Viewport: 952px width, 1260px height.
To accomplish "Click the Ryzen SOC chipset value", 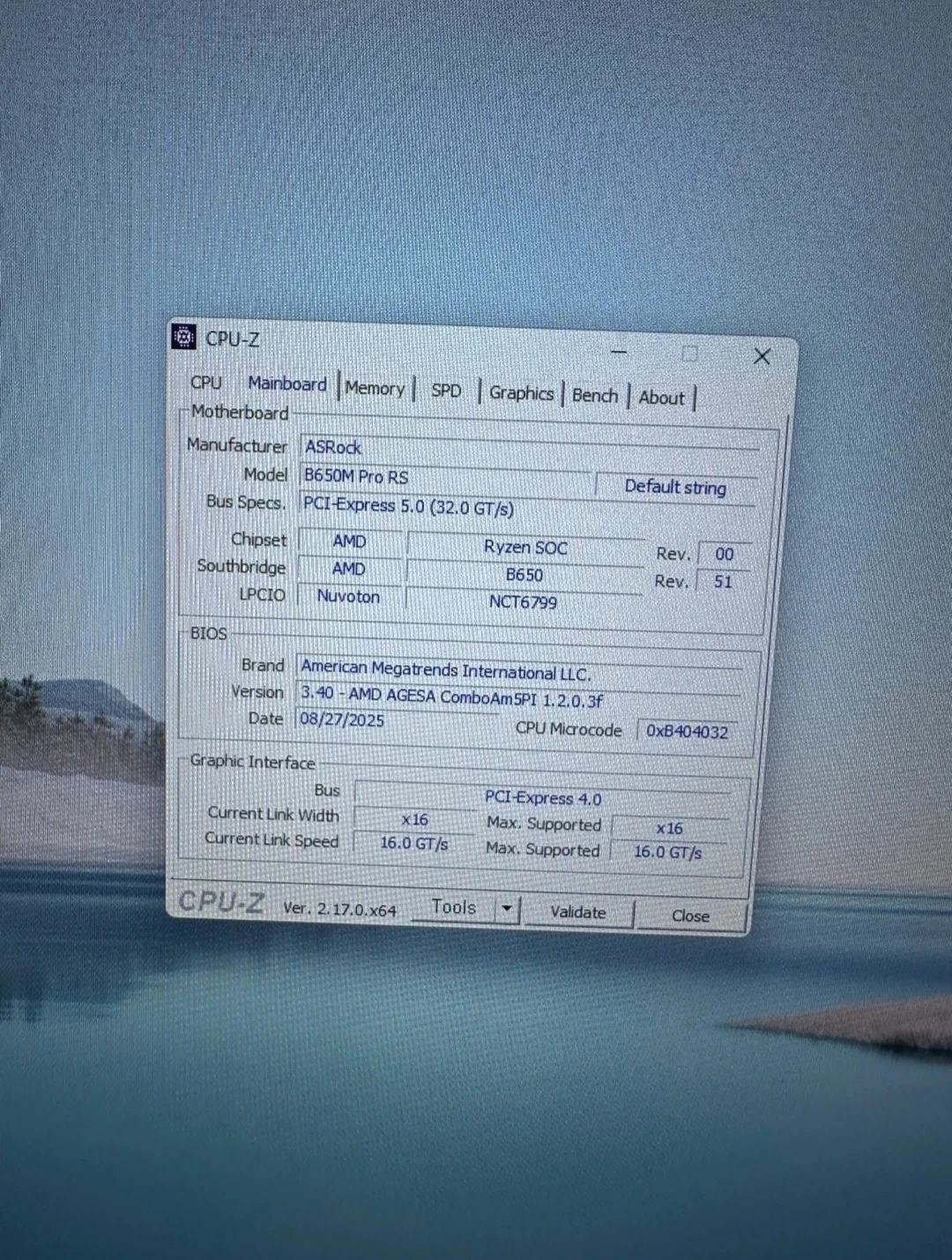I will tap(525, 548).
